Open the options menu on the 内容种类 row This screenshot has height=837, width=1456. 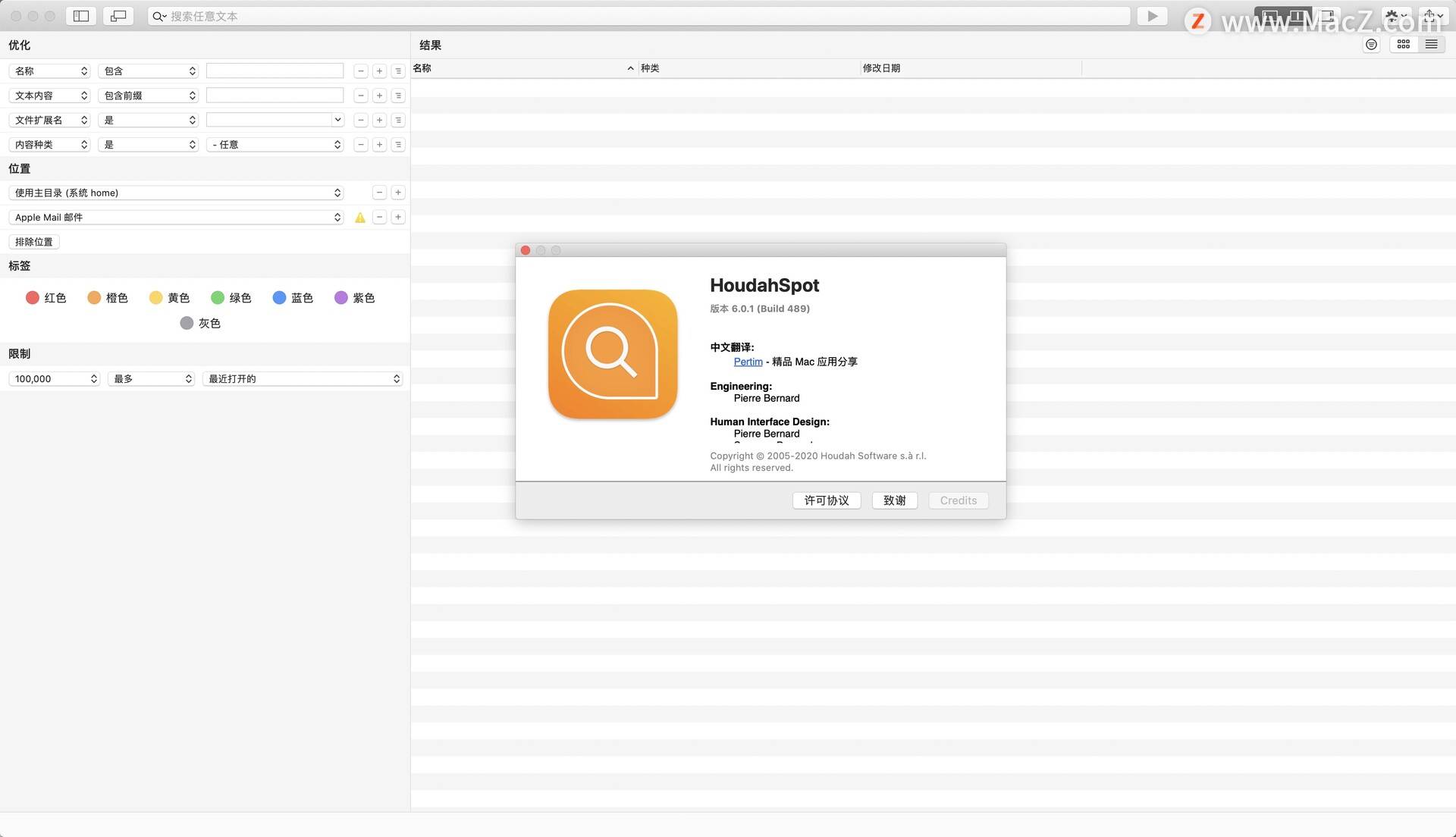click(x=398, y=144)
